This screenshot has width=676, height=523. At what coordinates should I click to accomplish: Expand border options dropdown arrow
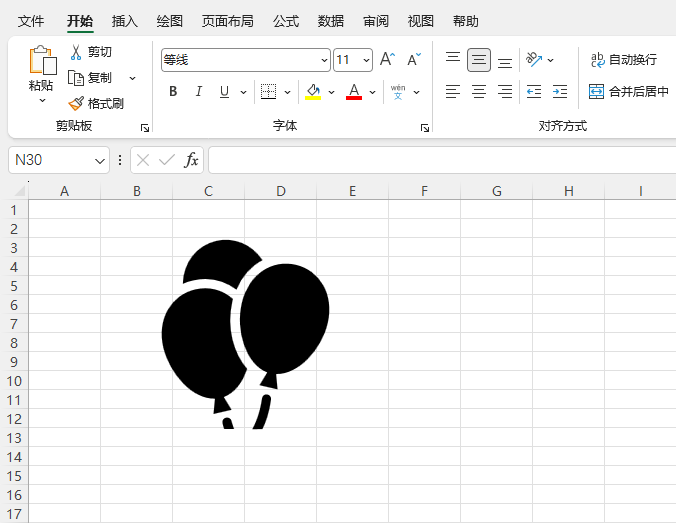[288, 92]
